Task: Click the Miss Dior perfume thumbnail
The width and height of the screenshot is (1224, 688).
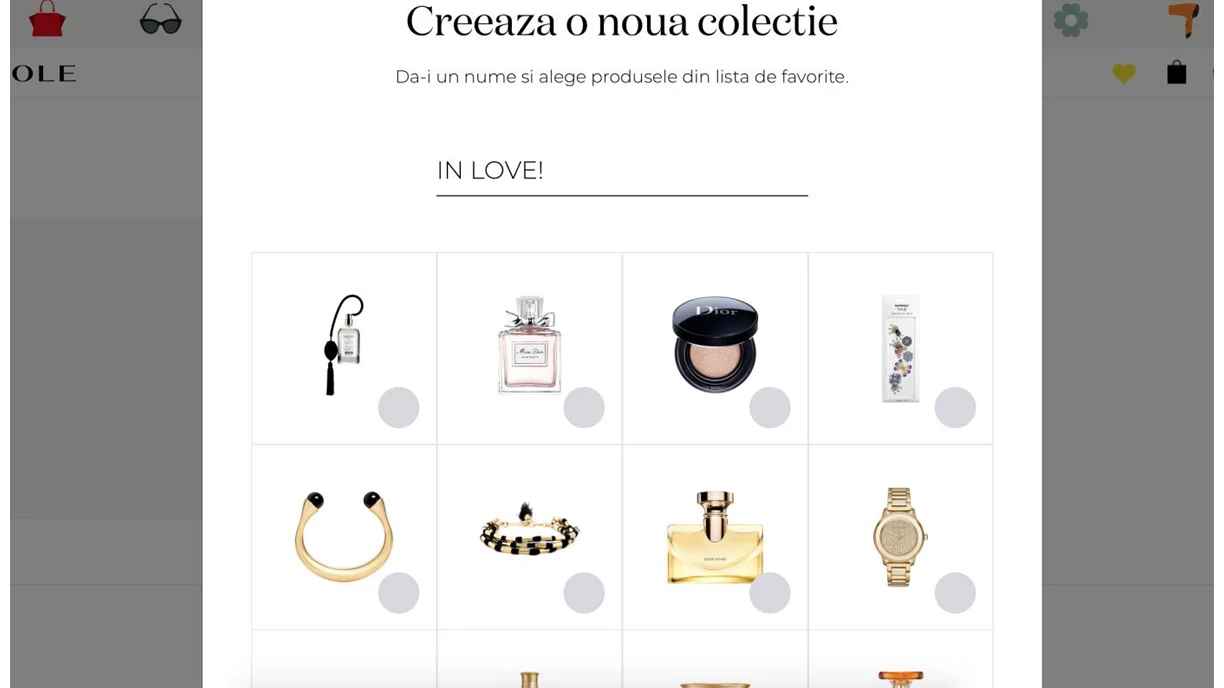Action: click(x=529, y=345)
